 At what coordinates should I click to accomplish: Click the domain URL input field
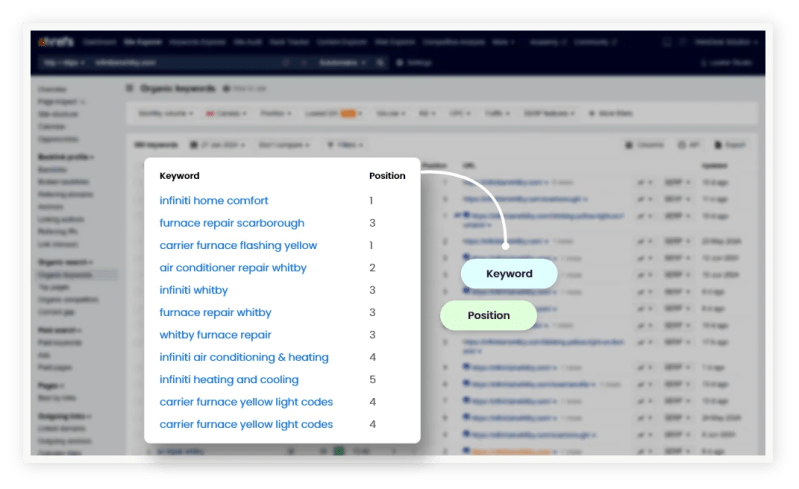point(186,63)
